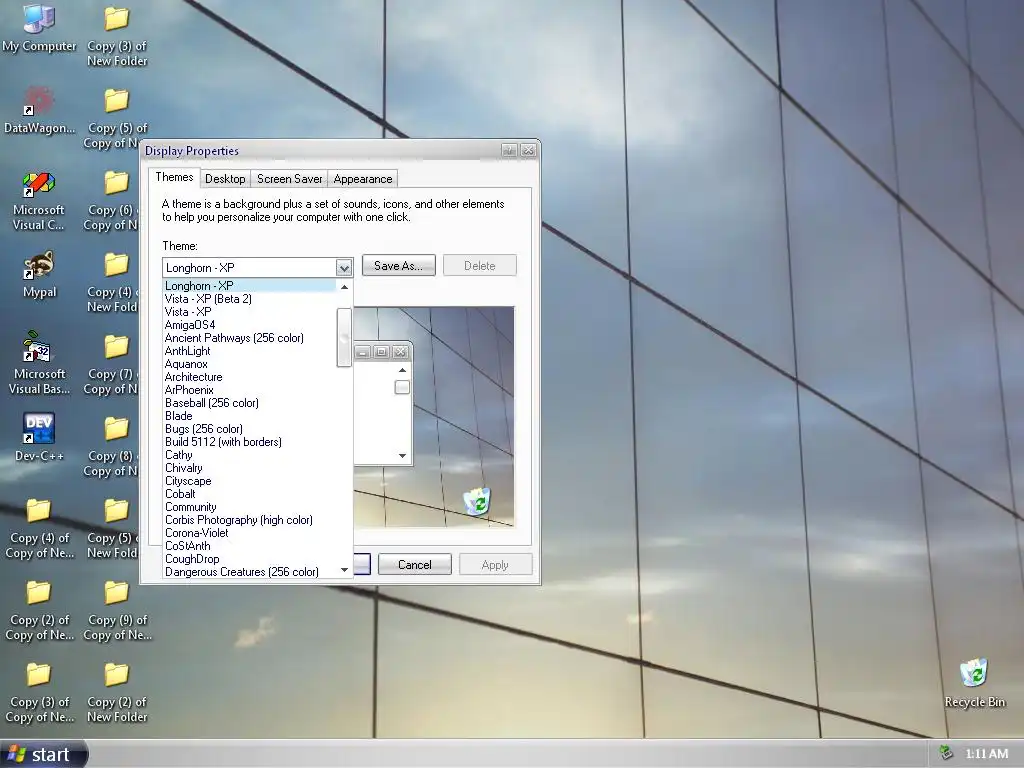Choose Ancient Pathways (256 color) theme

click(x=249, y=338)
